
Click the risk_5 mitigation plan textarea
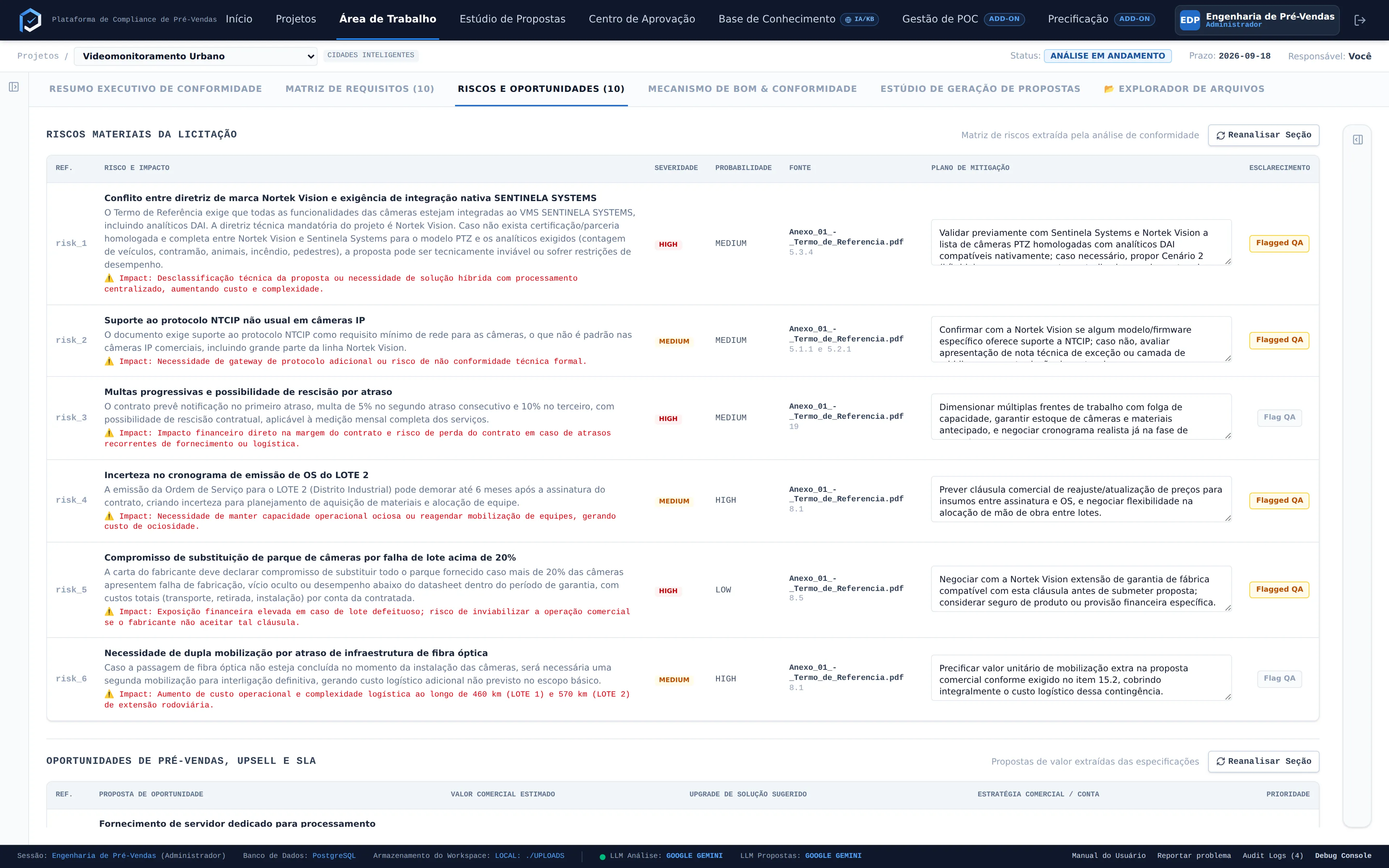[x=1081, y=589]
